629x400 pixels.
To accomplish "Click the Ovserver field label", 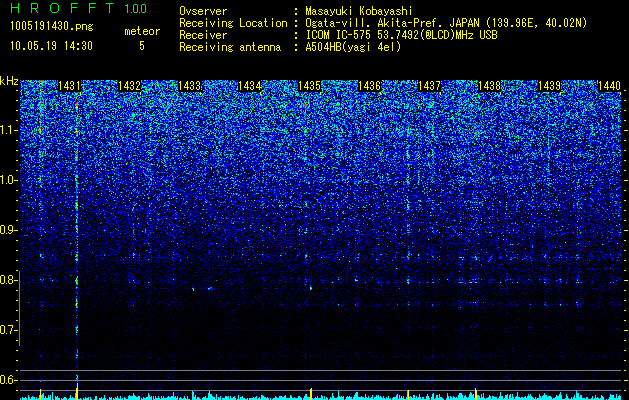I will pos(203,11).
